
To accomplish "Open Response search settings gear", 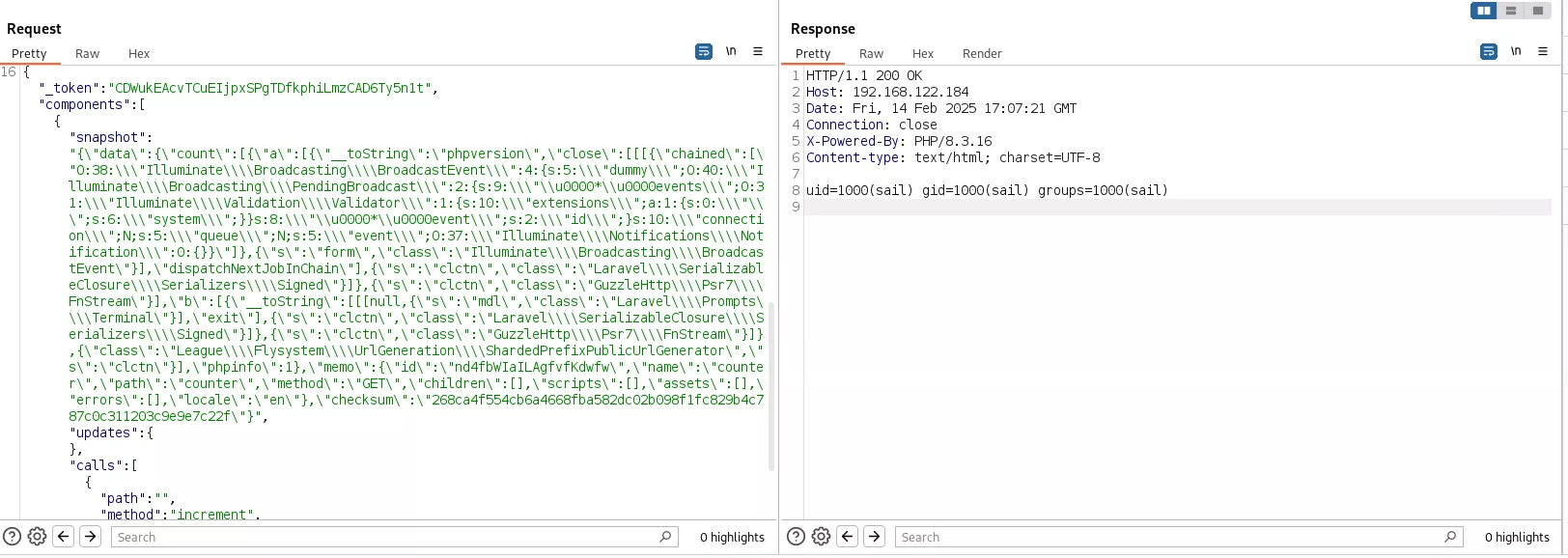I will 822,537.
